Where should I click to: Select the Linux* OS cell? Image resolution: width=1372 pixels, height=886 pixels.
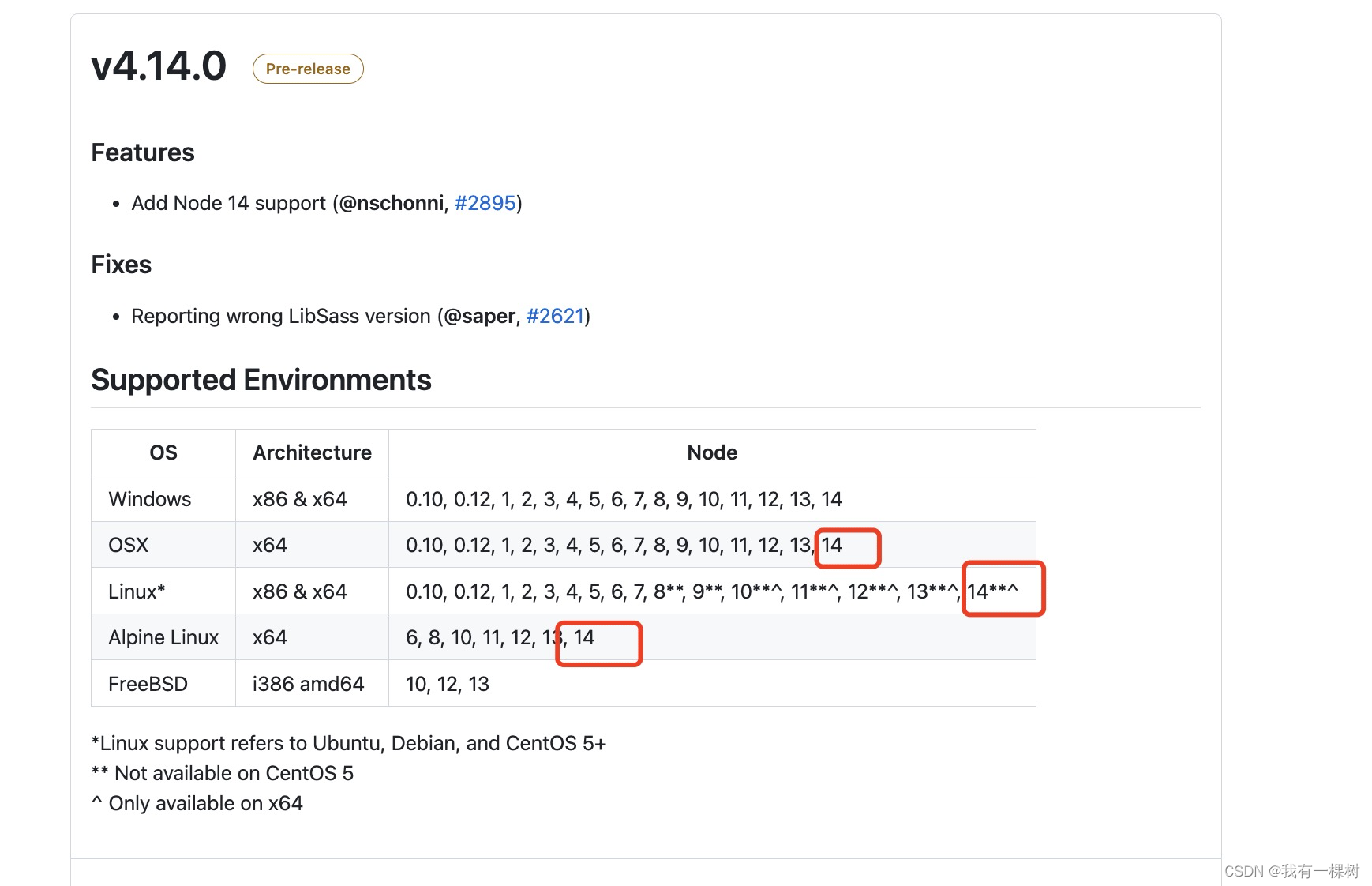(x=163, y=591)
